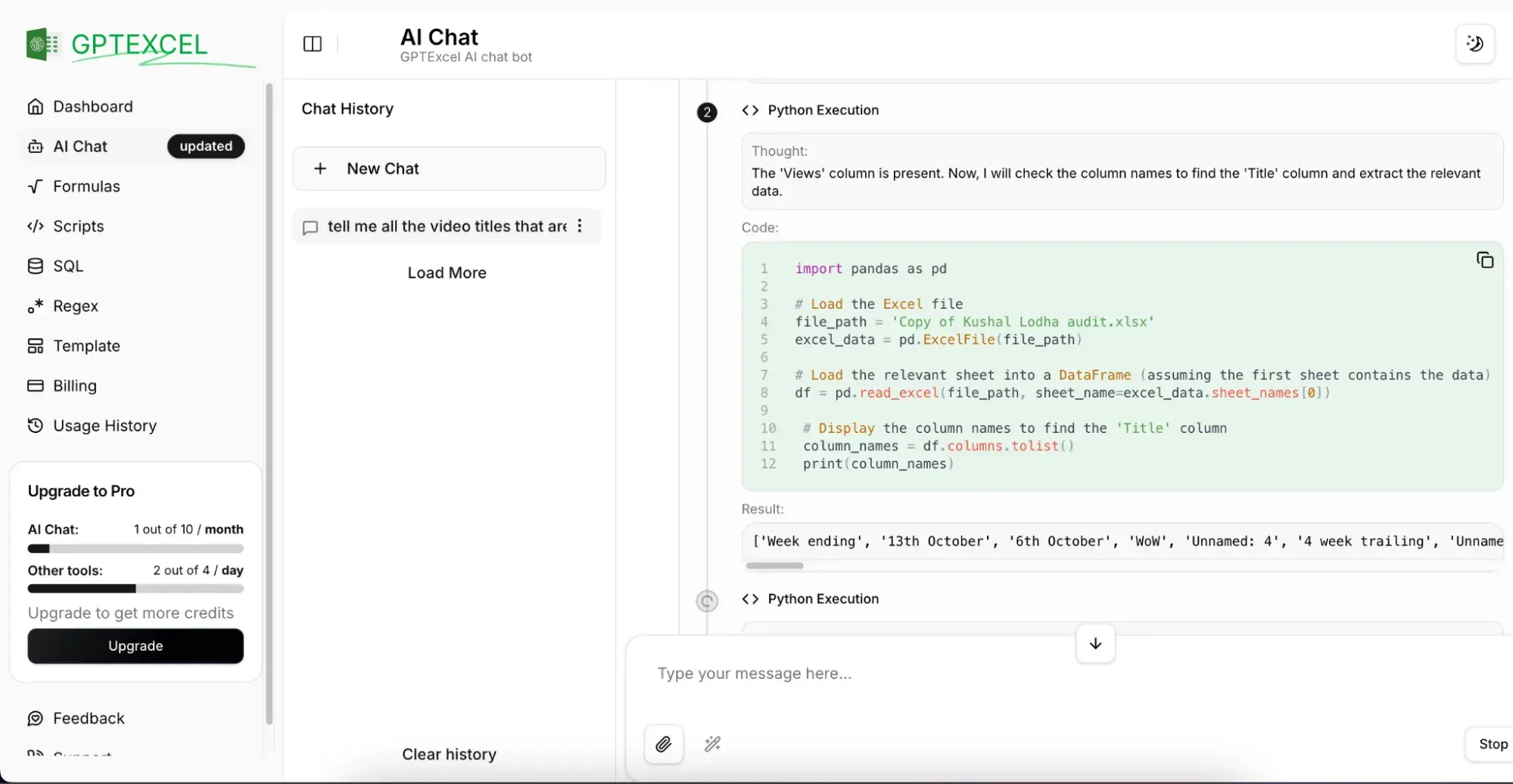Viewport: 1513px width, 784px height.
Task: Start a New Chat
Action: [x=448, y=168]
